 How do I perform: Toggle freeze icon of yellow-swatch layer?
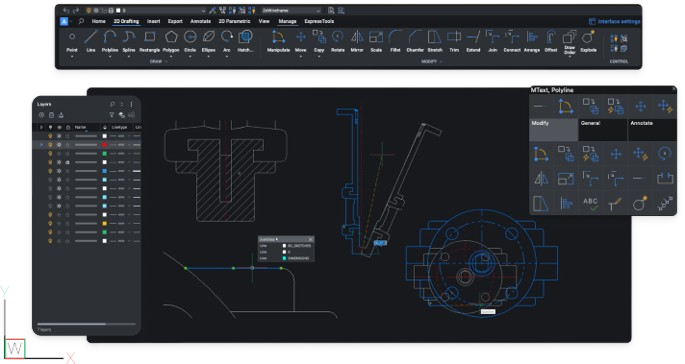point(59,223)
